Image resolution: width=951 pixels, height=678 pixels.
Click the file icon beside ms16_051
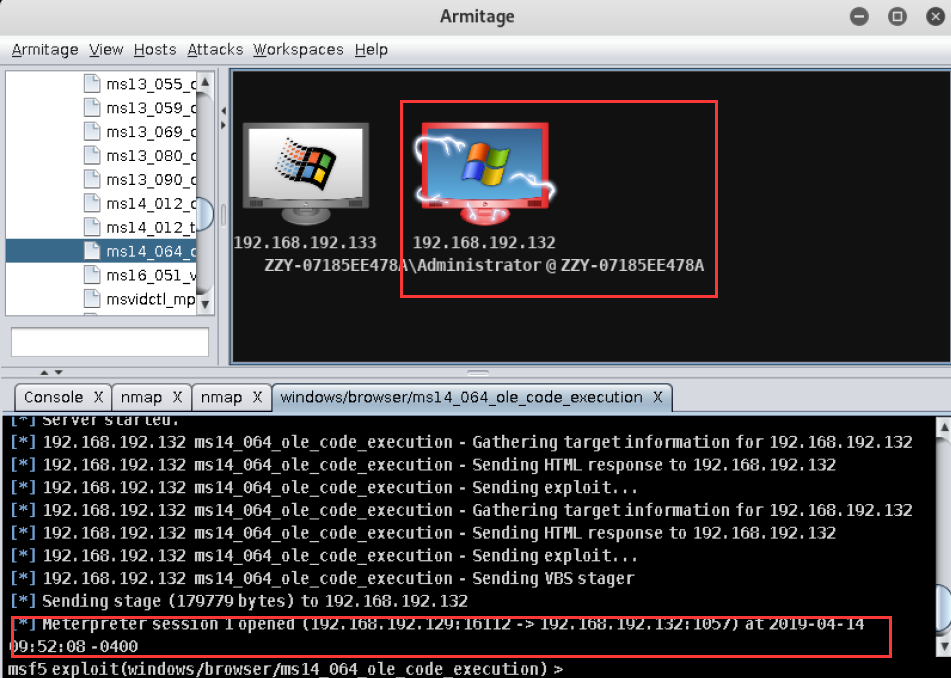pos(92,275)
